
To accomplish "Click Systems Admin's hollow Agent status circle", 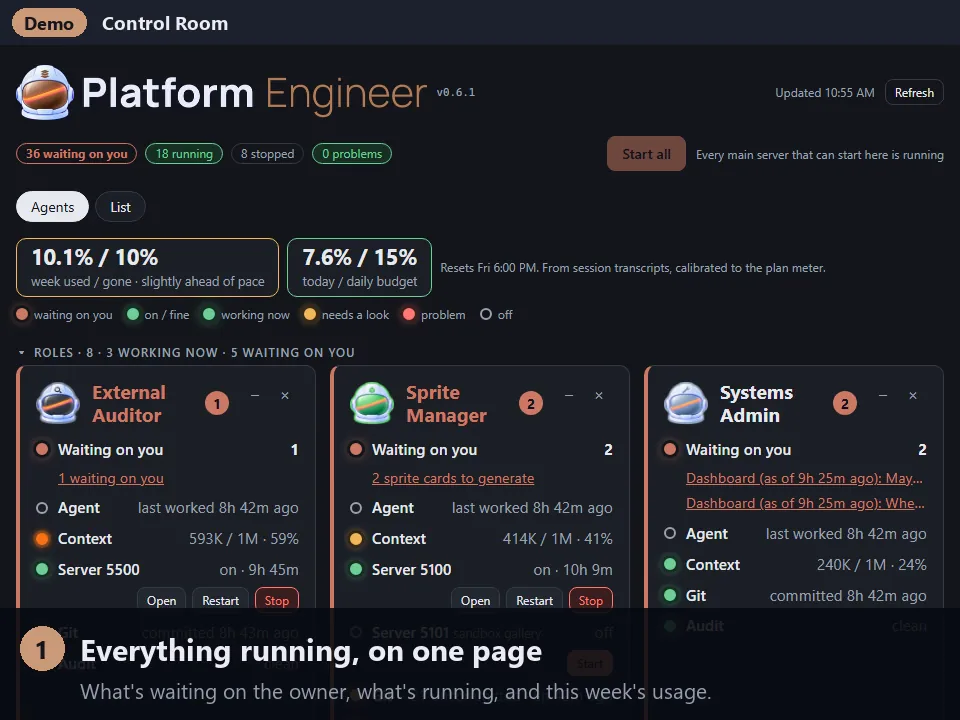I will (x=670, y=533).
